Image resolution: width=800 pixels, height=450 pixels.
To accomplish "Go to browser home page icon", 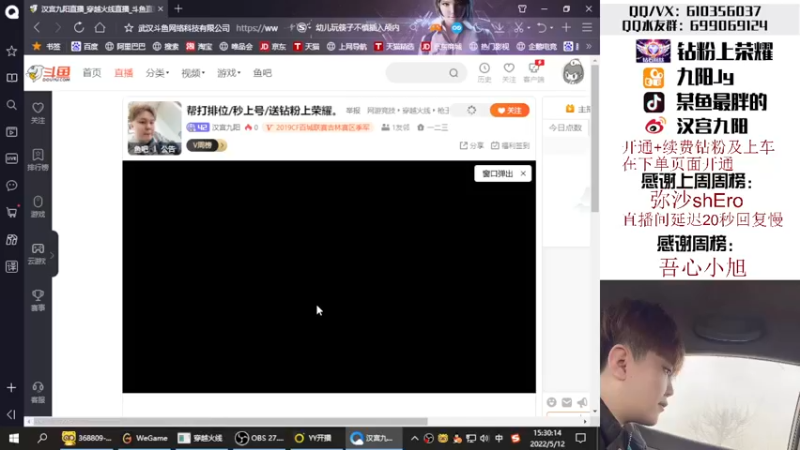I will 100,28.
